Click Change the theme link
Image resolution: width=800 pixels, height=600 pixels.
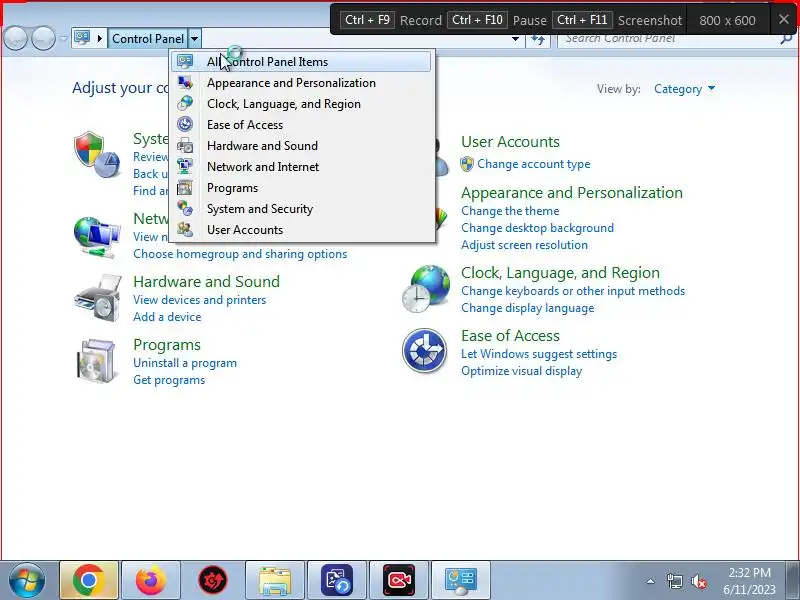(x=510, y=211)
